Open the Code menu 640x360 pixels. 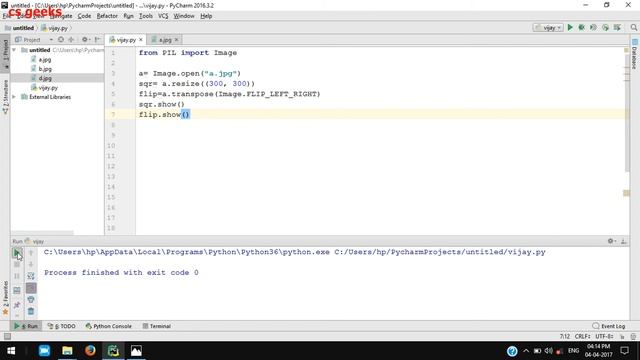coord(84,16)
